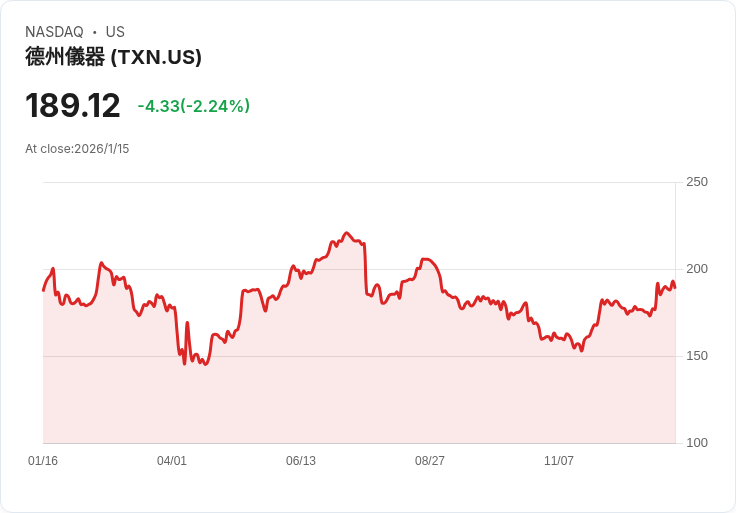Click the highest peak of the price line
The image size is (736, 513).
[347, 233]
